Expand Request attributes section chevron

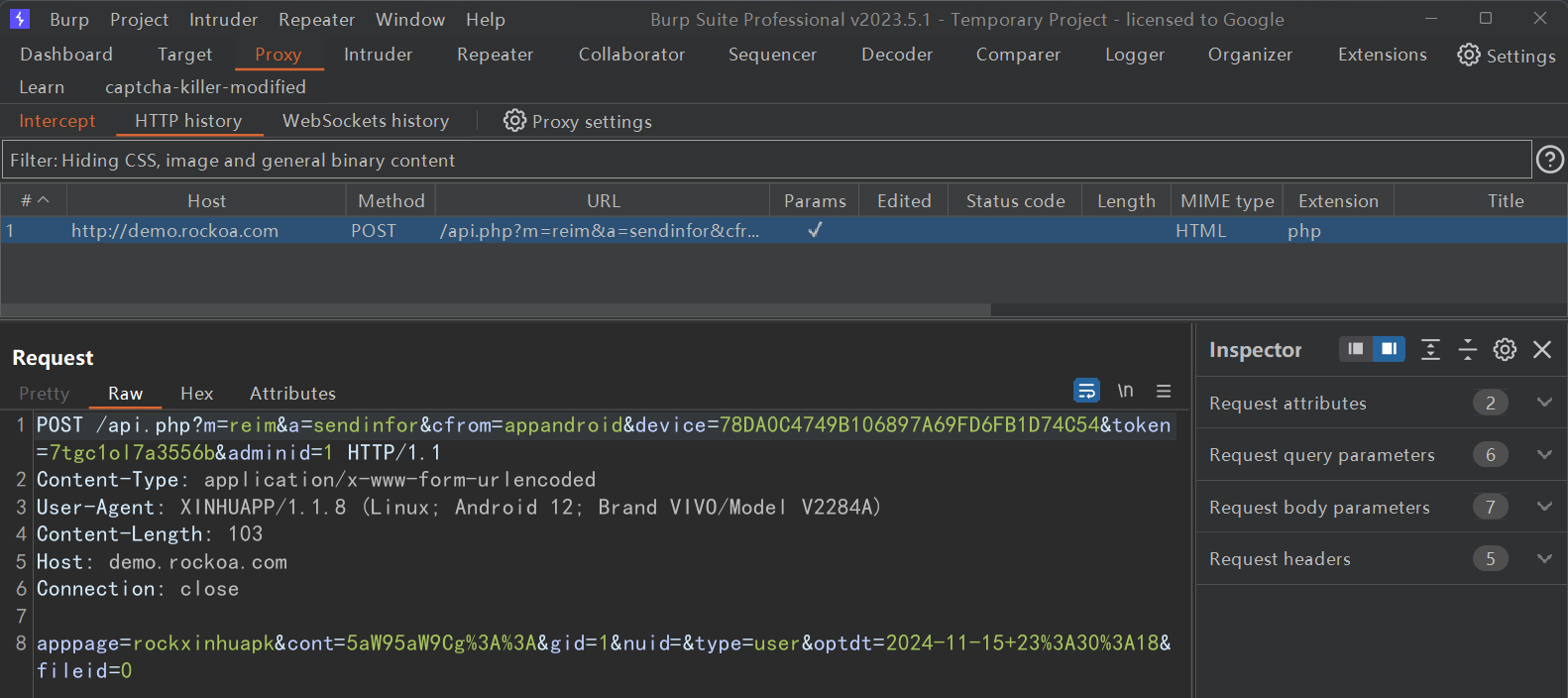[1544, 403]
